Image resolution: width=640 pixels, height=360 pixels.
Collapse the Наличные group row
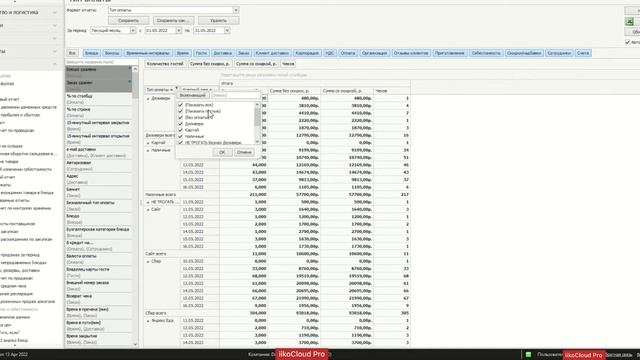(x=148, y=150)
